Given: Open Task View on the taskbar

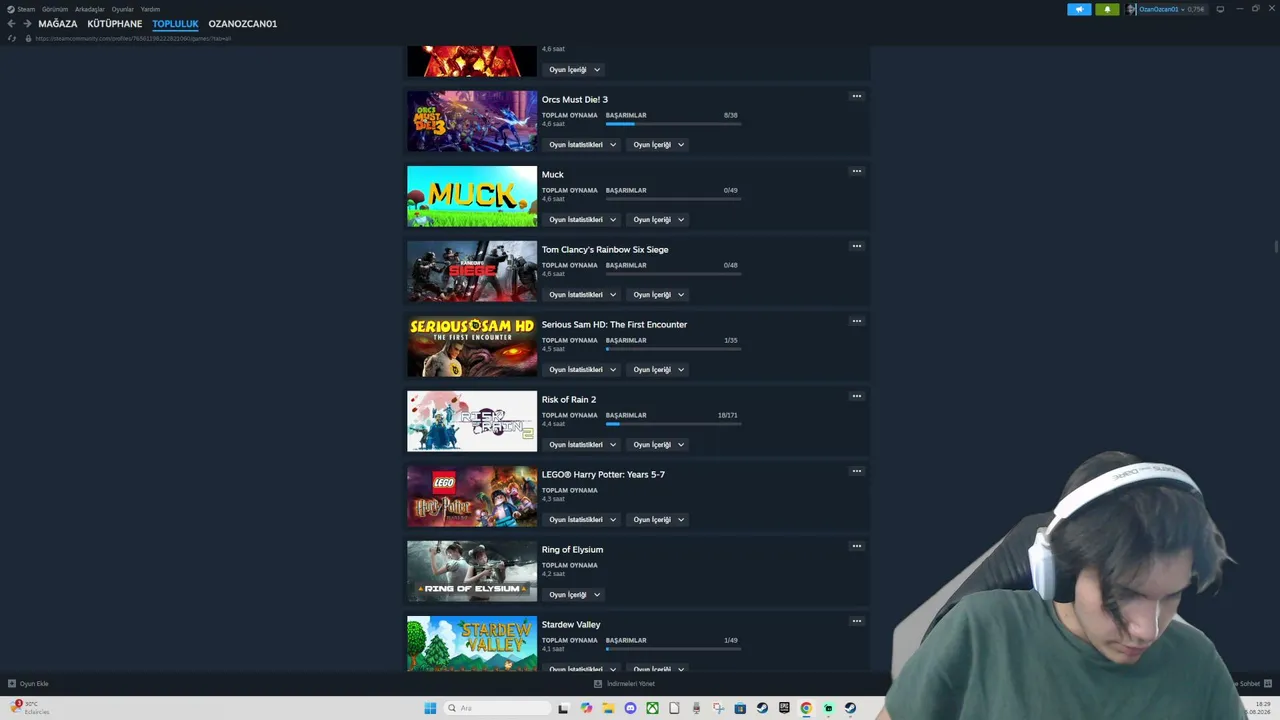Looking at the screenshot, I should click(x=564, y=708).
